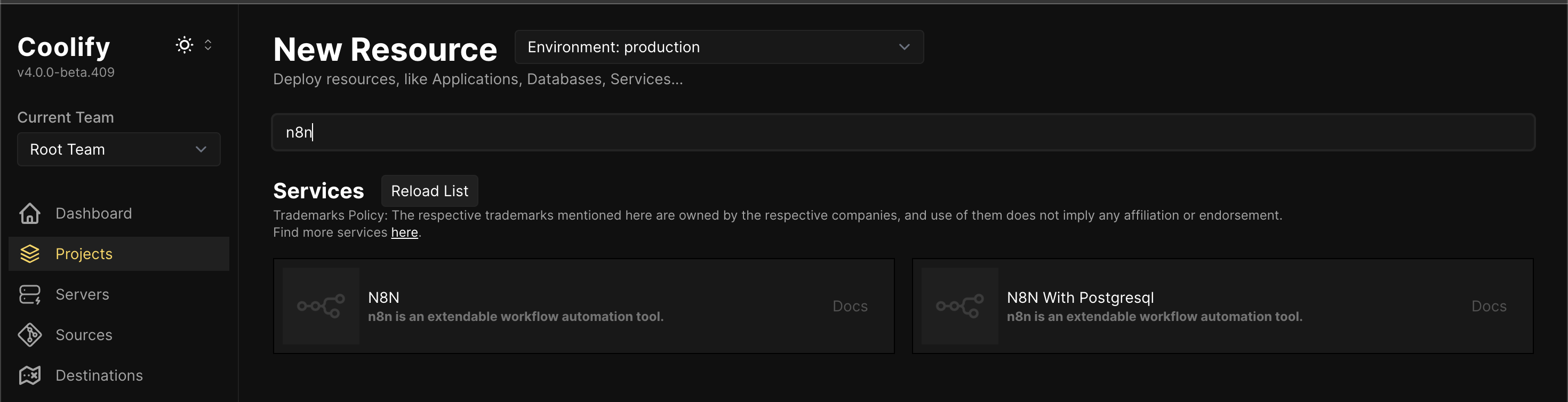Viewport: 1568px width, 402px height.
Task: Click the up-down chevron beside the theme icon
Action: 207,45
